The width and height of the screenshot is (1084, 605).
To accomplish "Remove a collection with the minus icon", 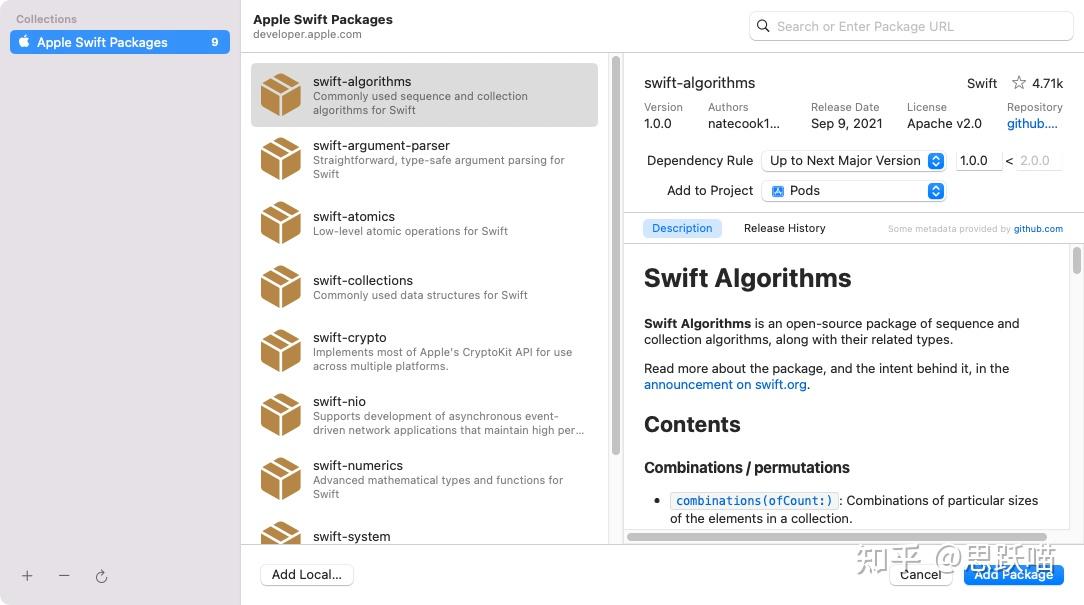I will pyautogui.click(x=64, y=576).
